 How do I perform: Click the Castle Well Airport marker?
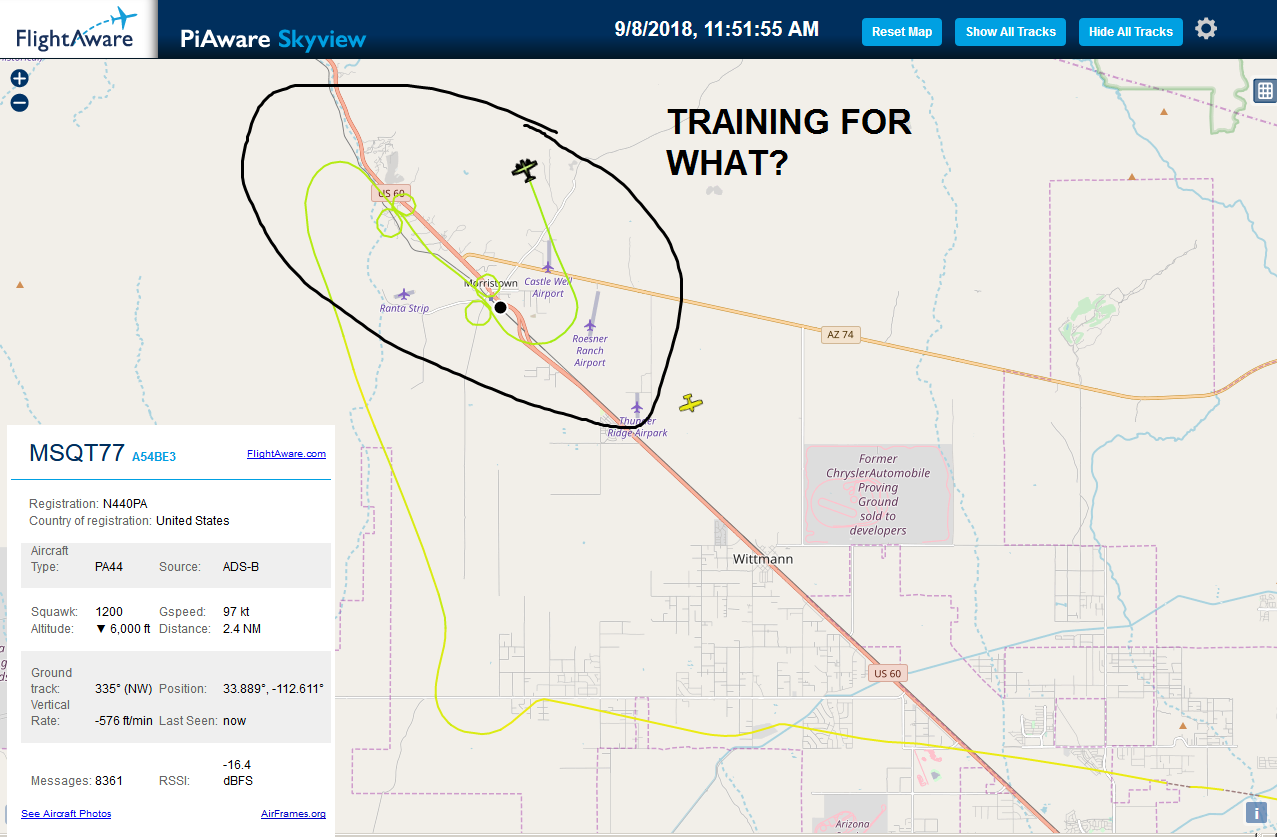548,266
